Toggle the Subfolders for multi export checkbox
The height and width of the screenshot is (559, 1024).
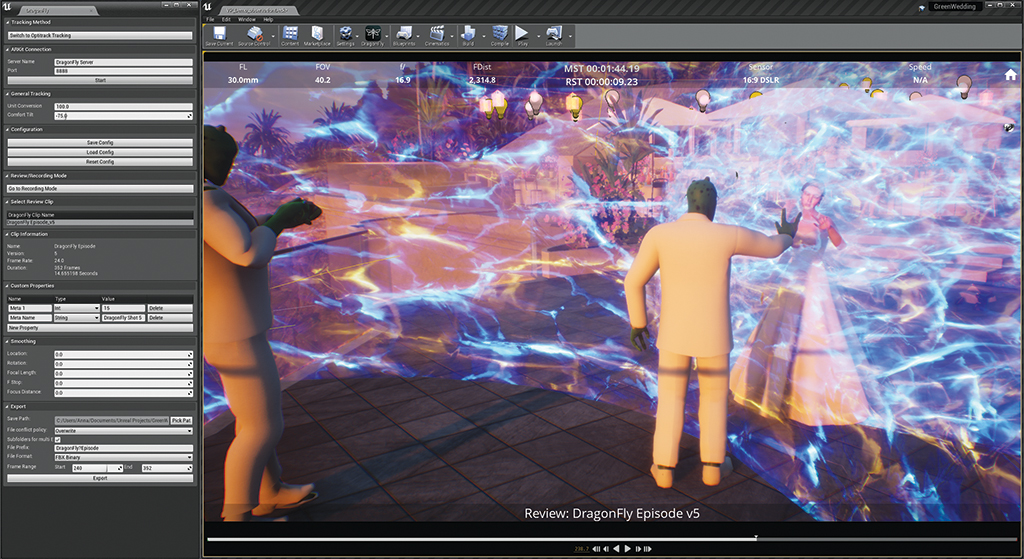[57, 439]
